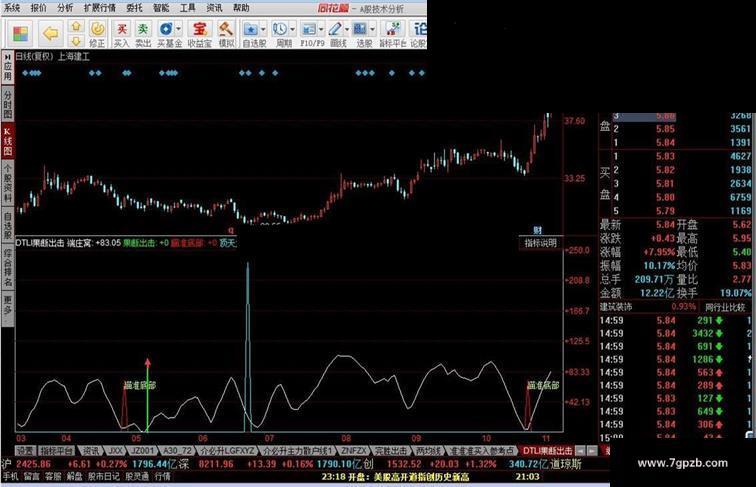The height and width of the screenshot is (487, 756).
Task: Expand the 选股 dropdown arrow
Action: point(373,29)
